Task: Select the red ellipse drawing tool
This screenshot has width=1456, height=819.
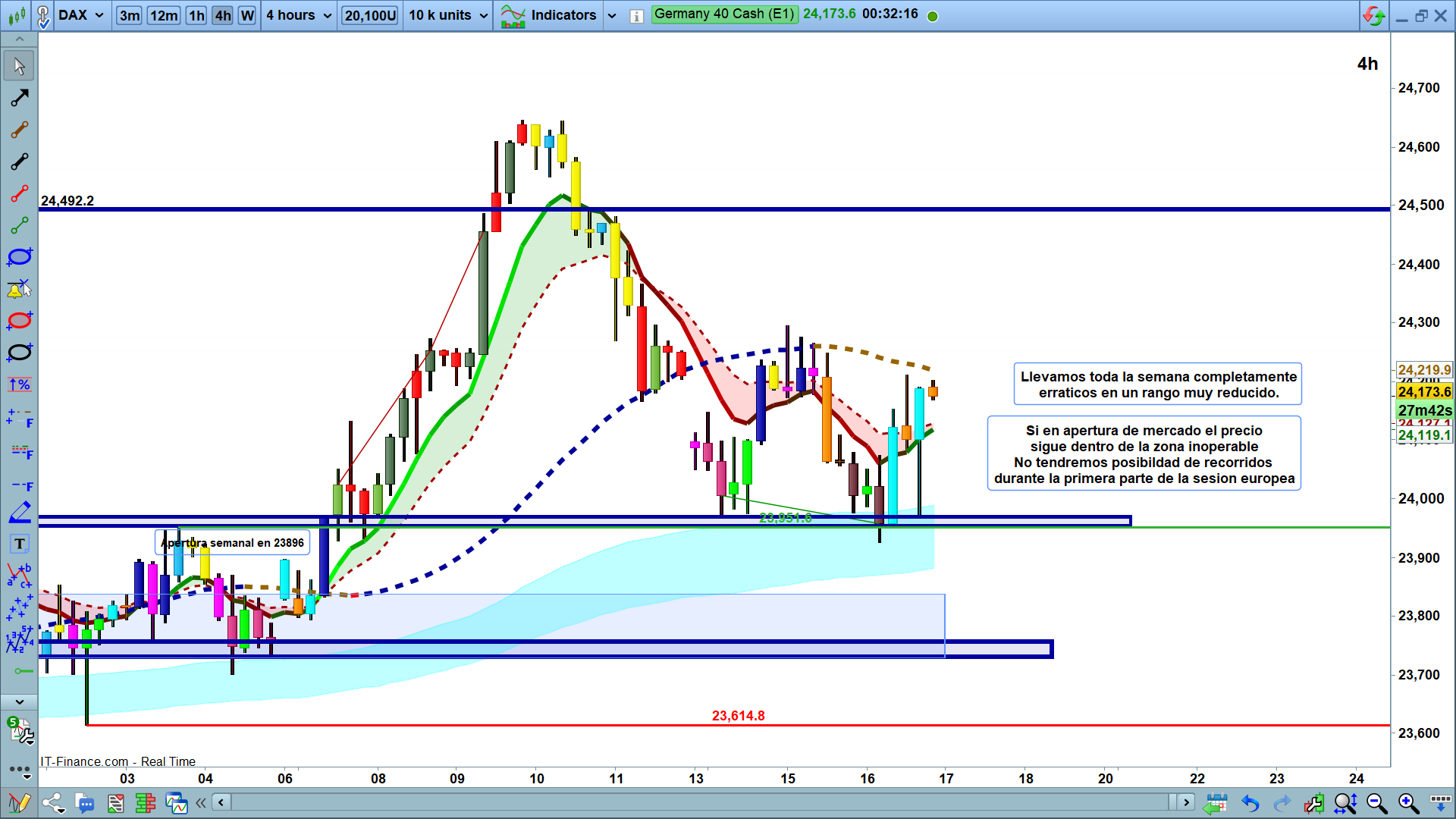Action: click(19, 321)
